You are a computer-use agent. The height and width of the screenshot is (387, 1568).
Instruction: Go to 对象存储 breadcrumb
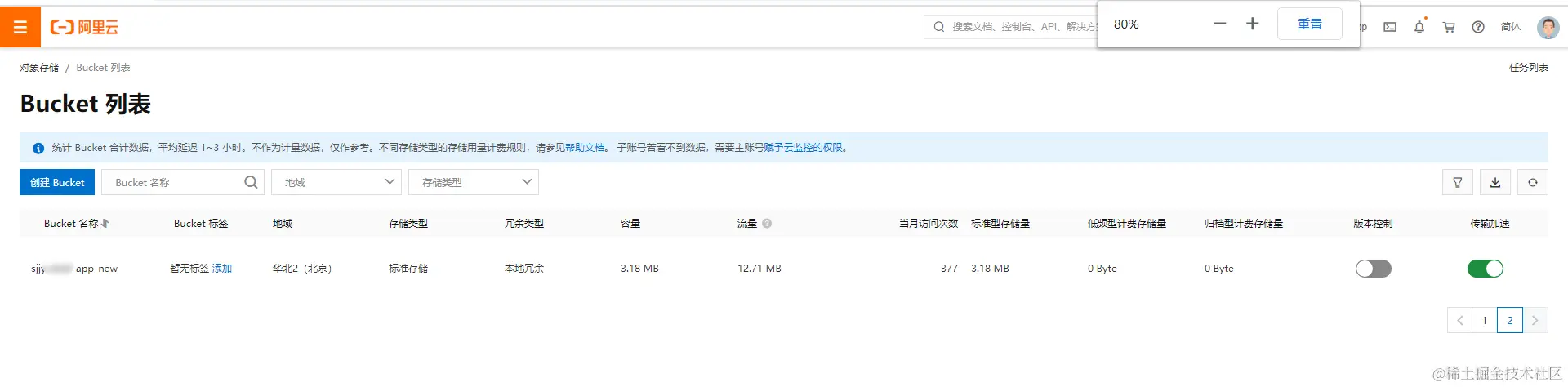[39, 68]
